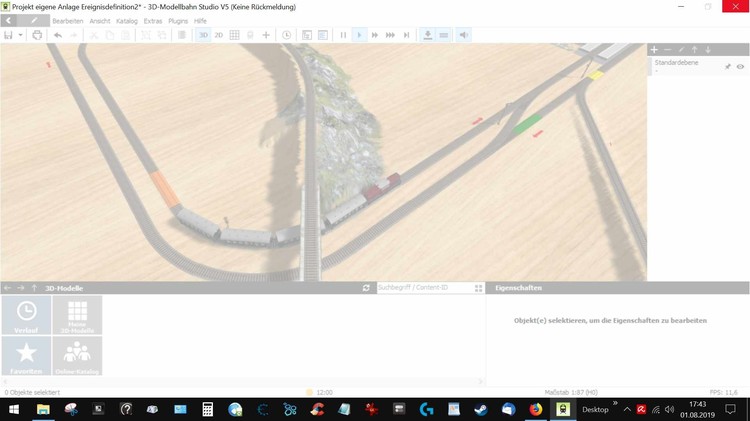Switch to 3D view mode
750x421 pixels.
[x=203, y=35]
